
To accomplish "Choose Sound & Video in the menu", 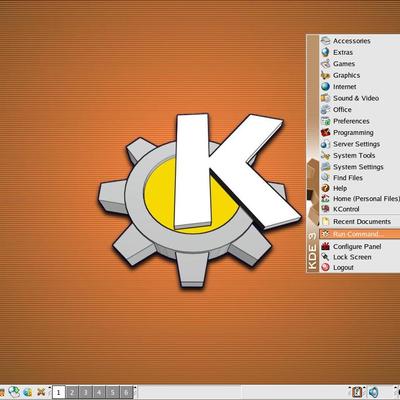I will pos(360,98).
